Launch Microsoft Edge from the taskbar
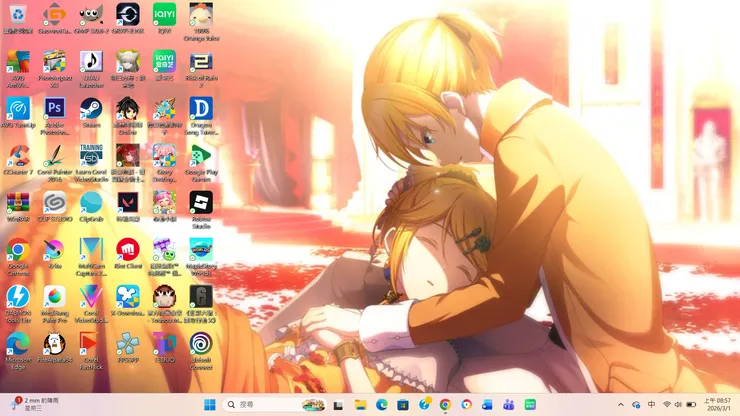 pos(382,405)
